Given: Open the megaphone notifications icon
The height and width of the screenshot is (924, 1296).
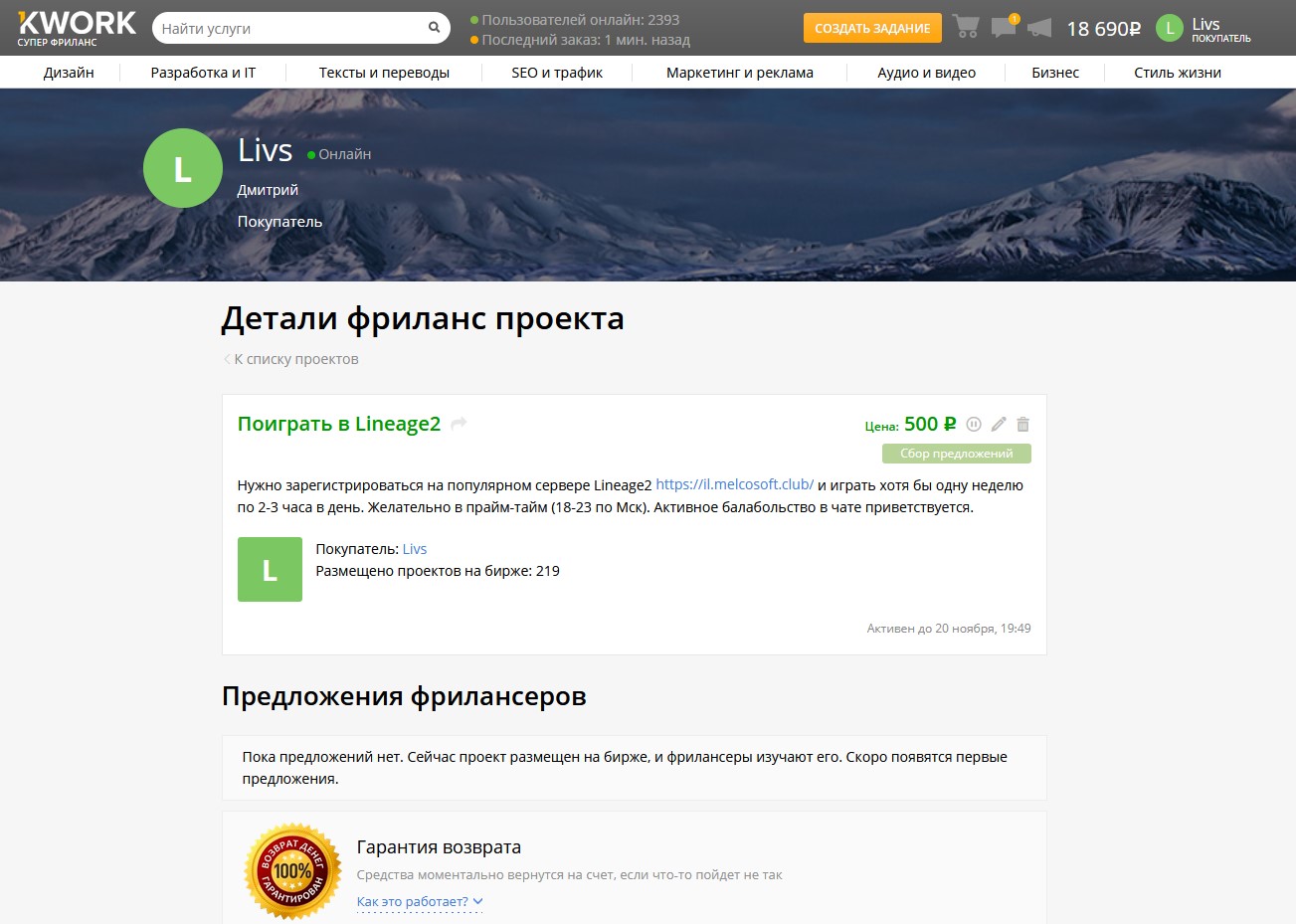Looking at the screenshot, I should [x=1039, y=28].
